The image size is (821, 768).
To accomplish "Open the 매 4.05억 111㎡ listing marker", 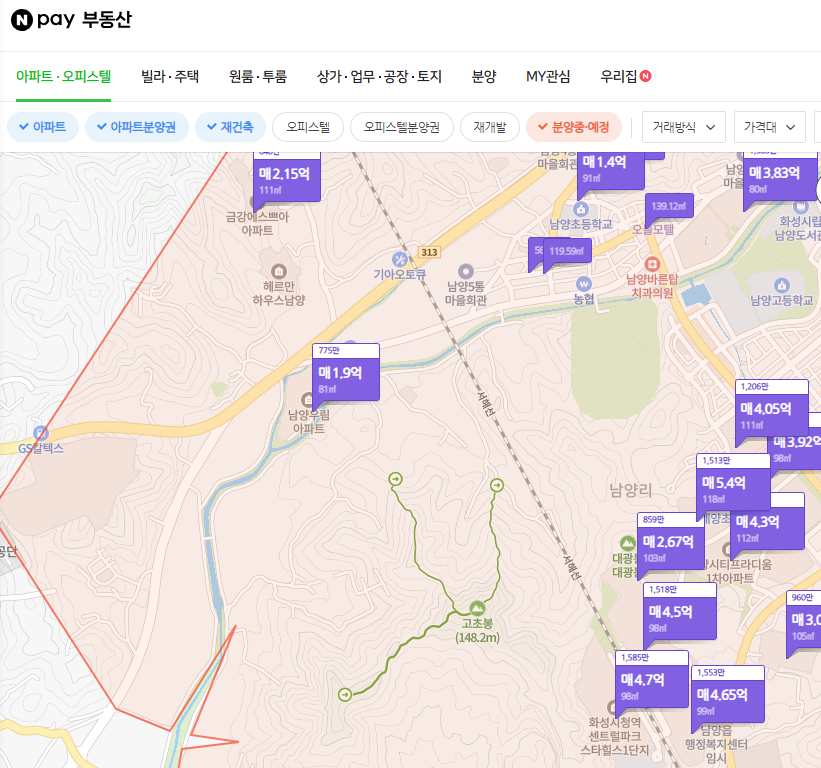I will pos(772,409).
